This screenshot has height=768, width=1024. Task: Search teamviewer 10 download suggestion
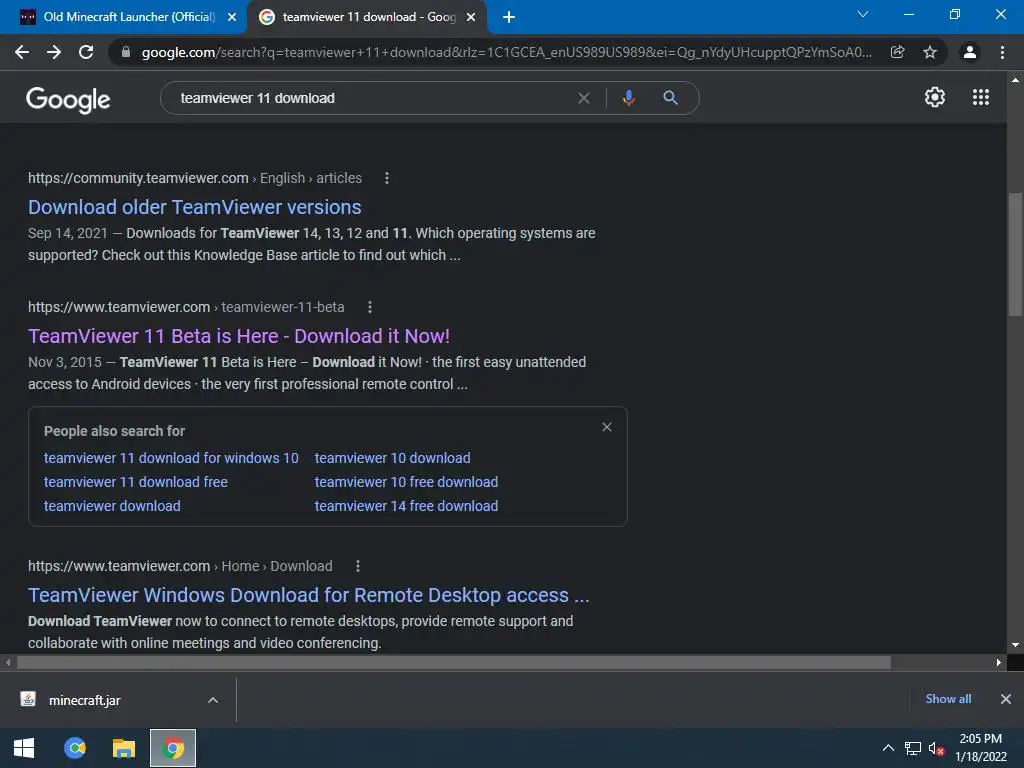click(x=392, y=458)
